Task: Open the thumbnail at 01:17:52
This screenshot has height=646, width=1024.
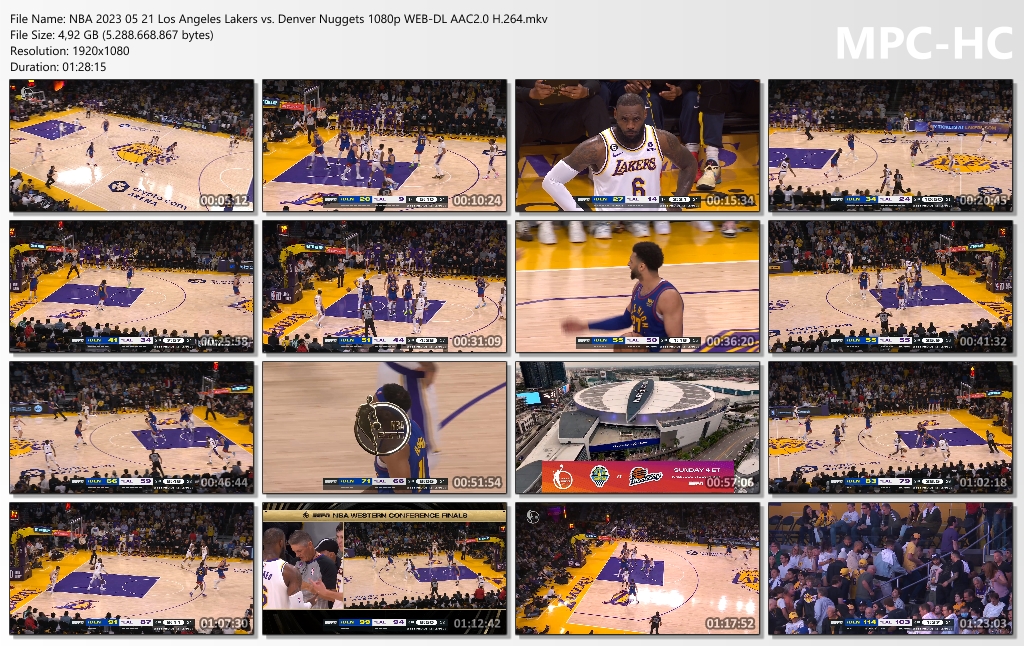Action: coord(637,568)
